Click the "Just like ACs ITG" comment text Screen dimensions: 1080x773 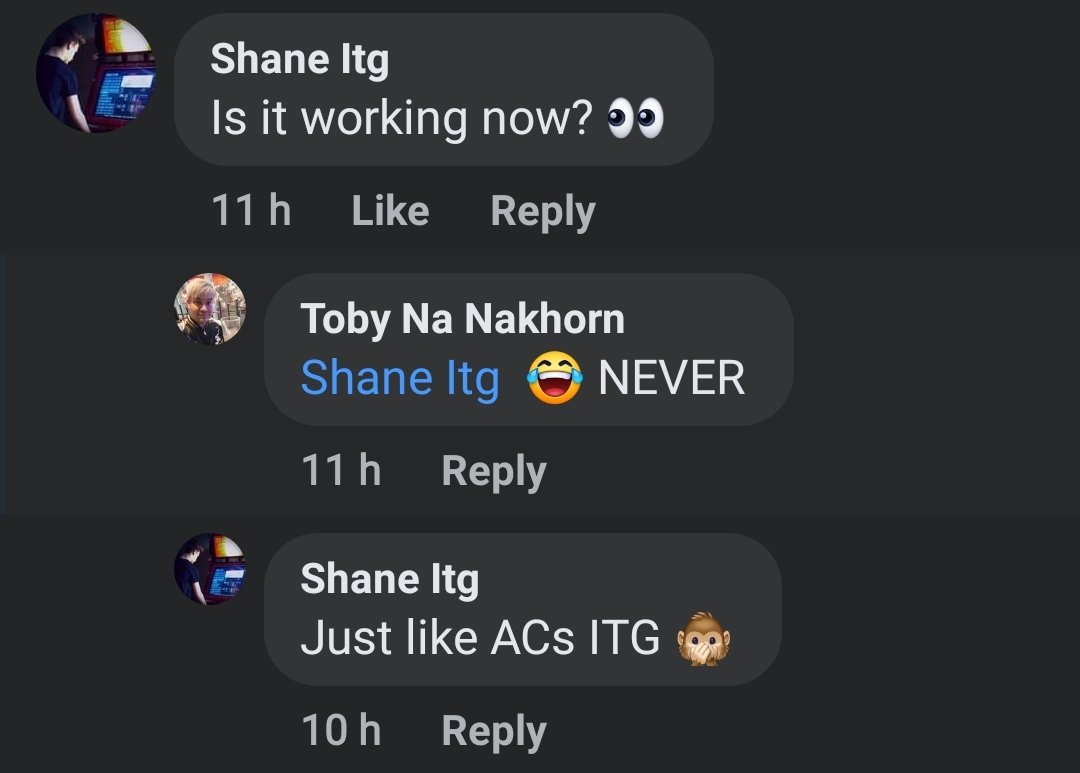(x=480, y=638)
